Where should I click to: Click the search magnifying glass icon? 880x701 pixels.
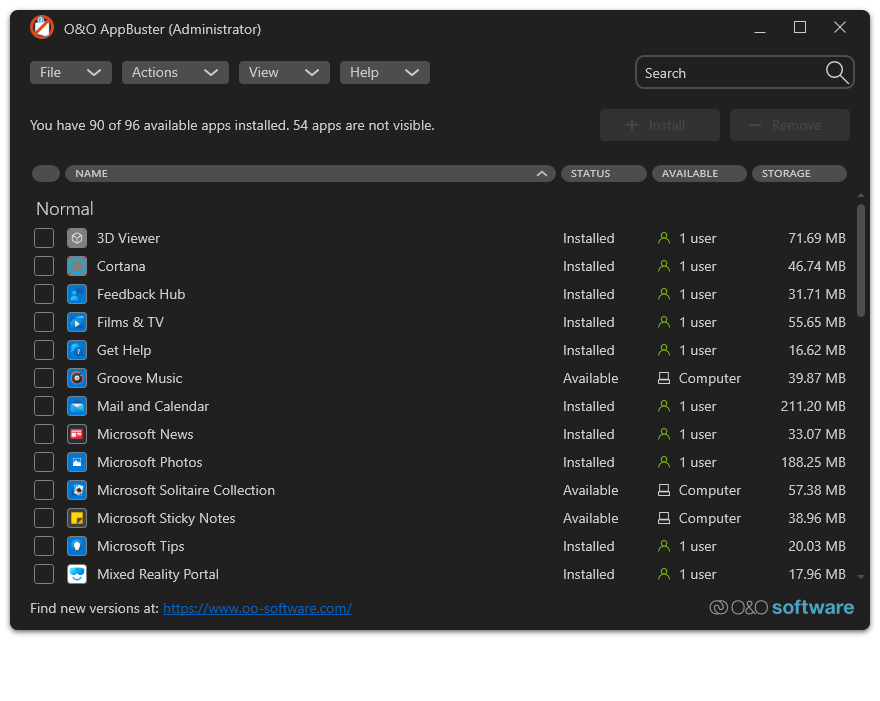(x=837, y=72)
